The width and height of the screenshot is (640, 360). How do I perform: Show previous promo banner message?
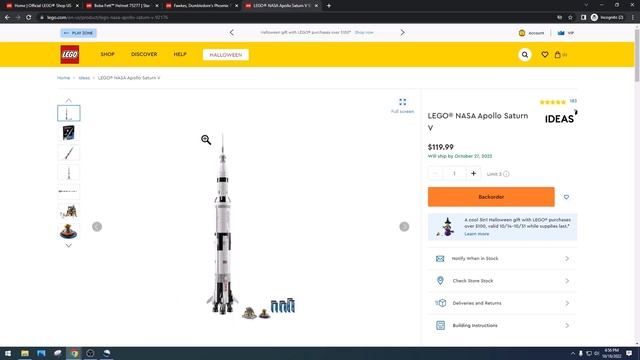pyautogui.click(x=231, y=32)
